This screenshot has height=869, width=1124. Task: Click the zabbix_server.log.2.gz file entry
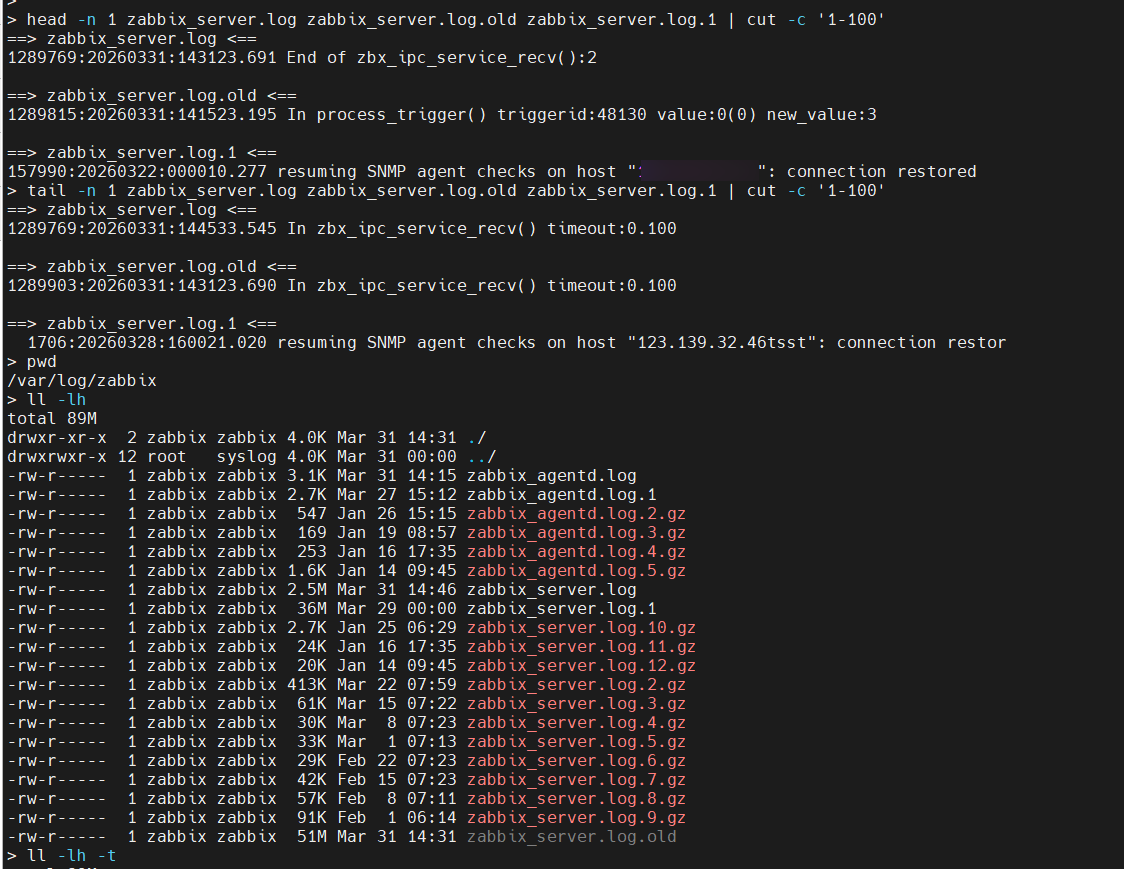(576, 684)
